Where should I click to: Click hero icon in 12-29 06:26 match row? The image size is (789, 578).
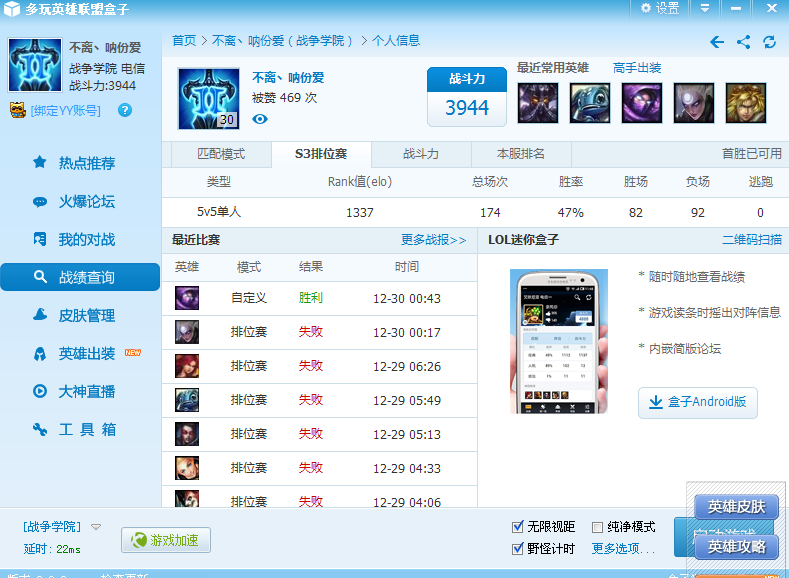(x=187, y=366)
